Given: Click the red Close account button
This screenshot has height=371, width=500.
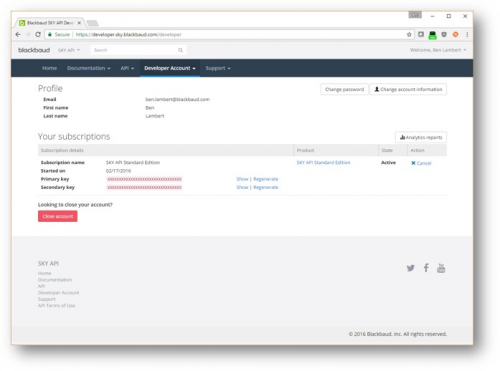Looking at the screenshot, I should pyautogui.click(x=58, y=216).
